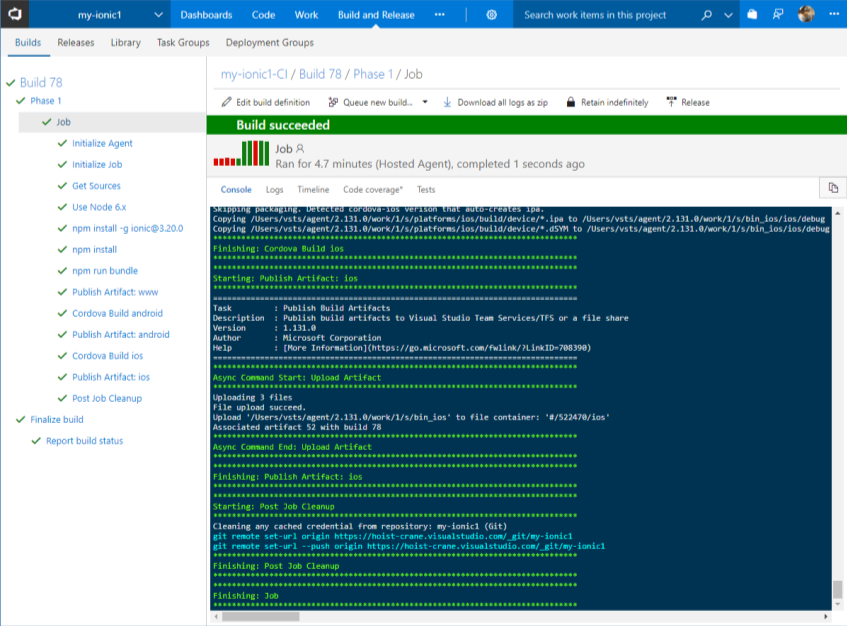
Task: Click the Visual Studio Team Services logo
Action: click(x=15, y=14)
